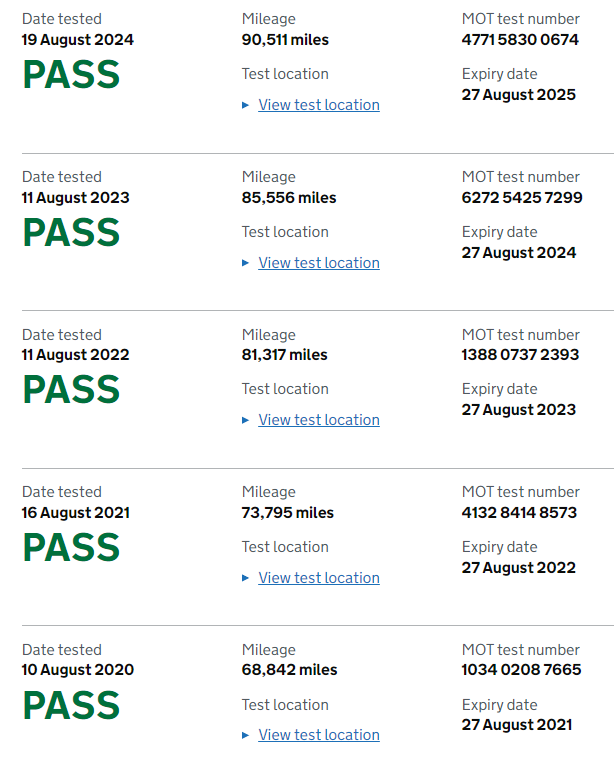Expand the triangle for the 2020 test location

tap(246, 735)
